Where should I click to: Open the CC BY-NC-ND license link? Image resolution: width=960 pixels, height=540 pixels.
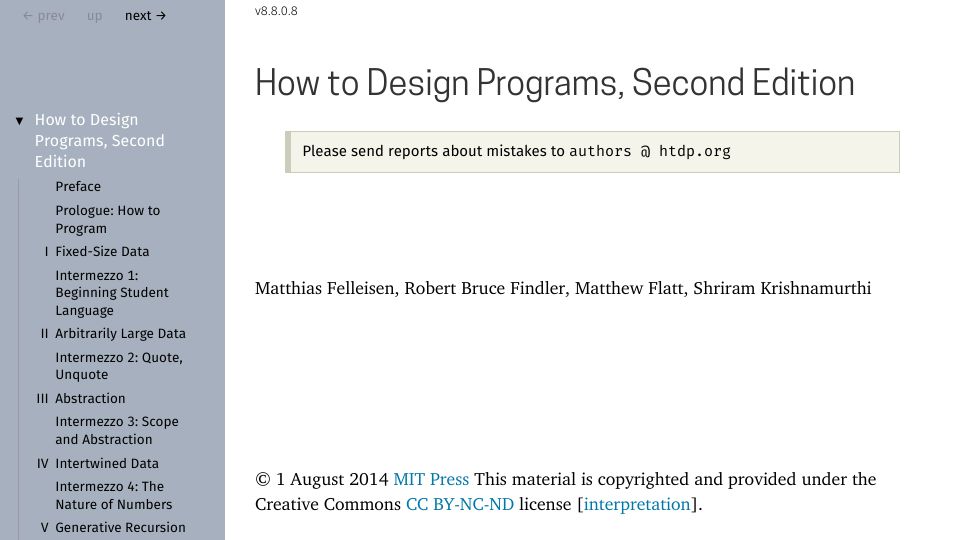coord(460,504)
